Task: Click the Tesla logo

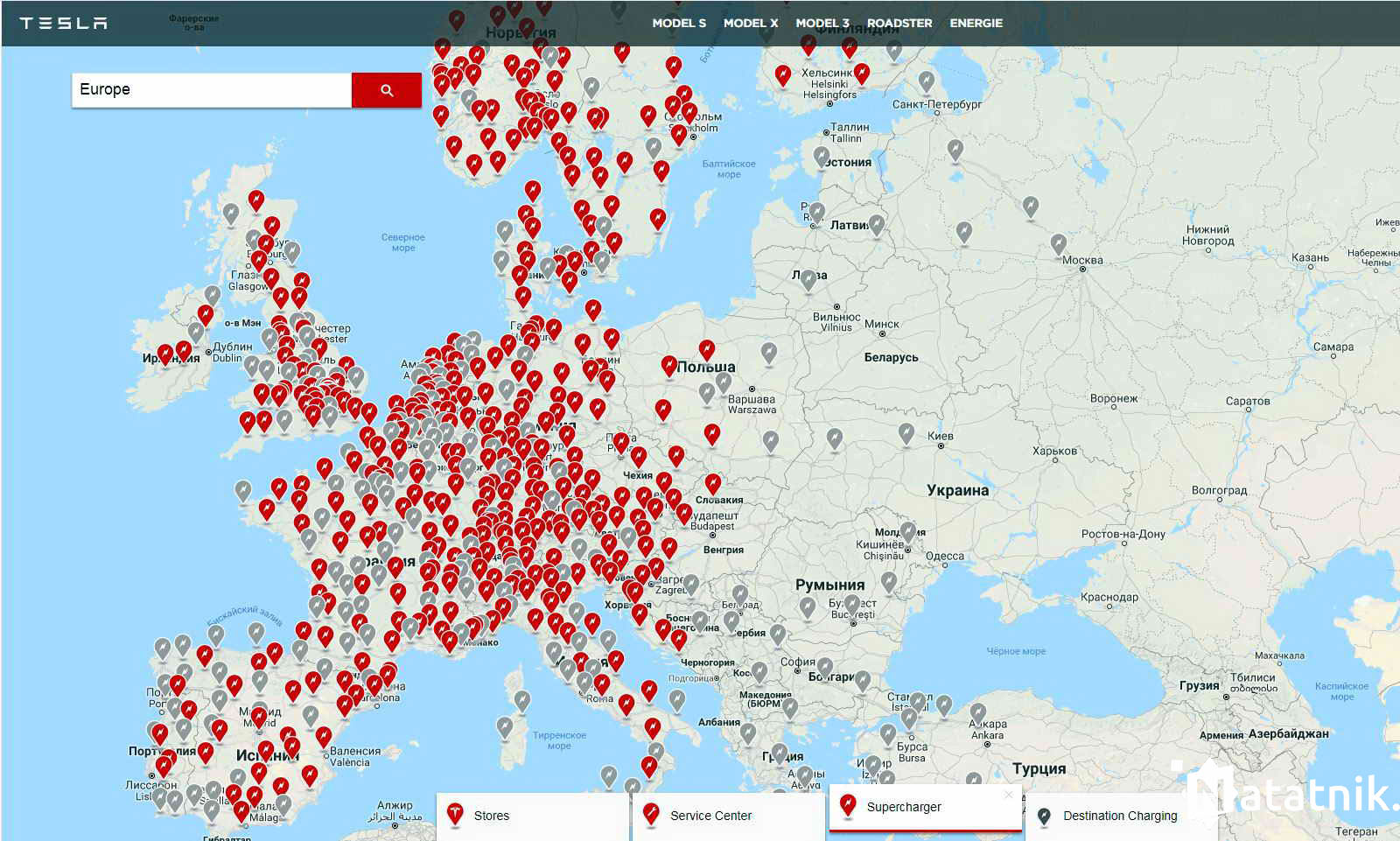Action: 63,23
